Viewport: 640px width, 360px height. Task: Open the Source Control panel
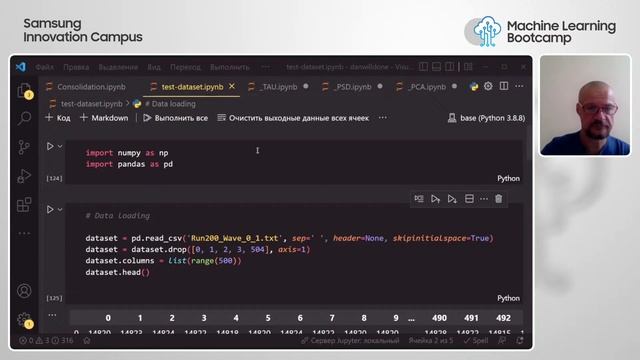coord(24,147)
